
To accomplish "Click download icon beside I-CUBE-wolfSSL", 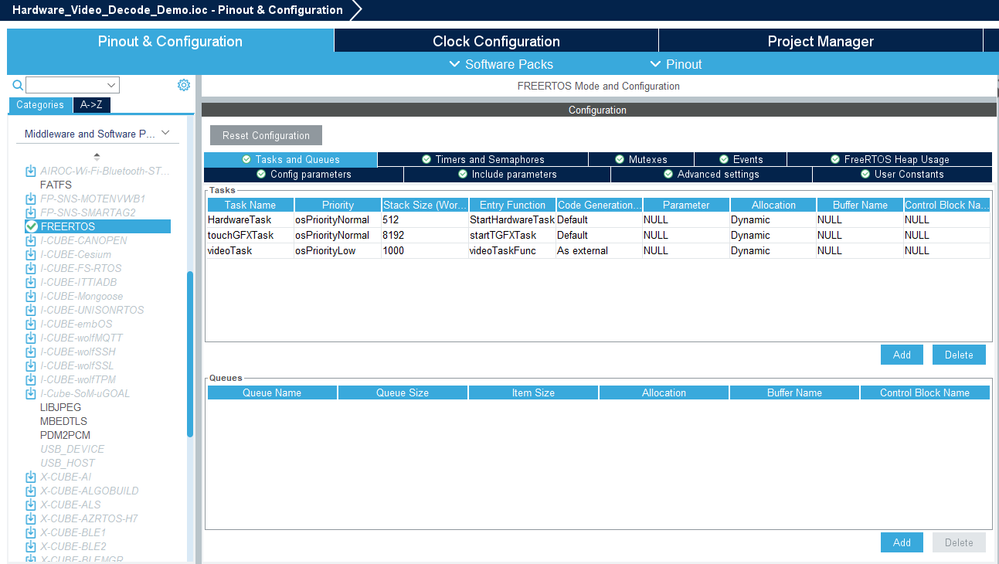I will point(31,366).
